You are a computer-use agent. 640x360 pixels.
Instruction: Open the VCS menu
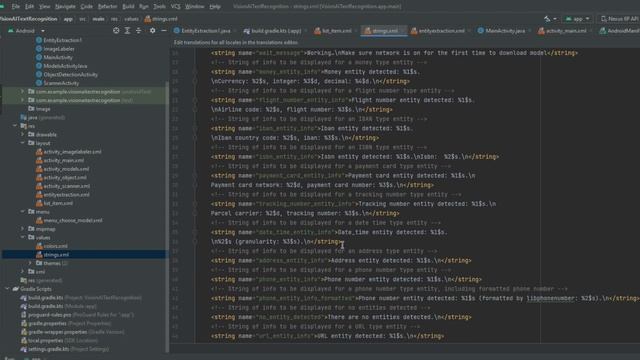point(176,7)
